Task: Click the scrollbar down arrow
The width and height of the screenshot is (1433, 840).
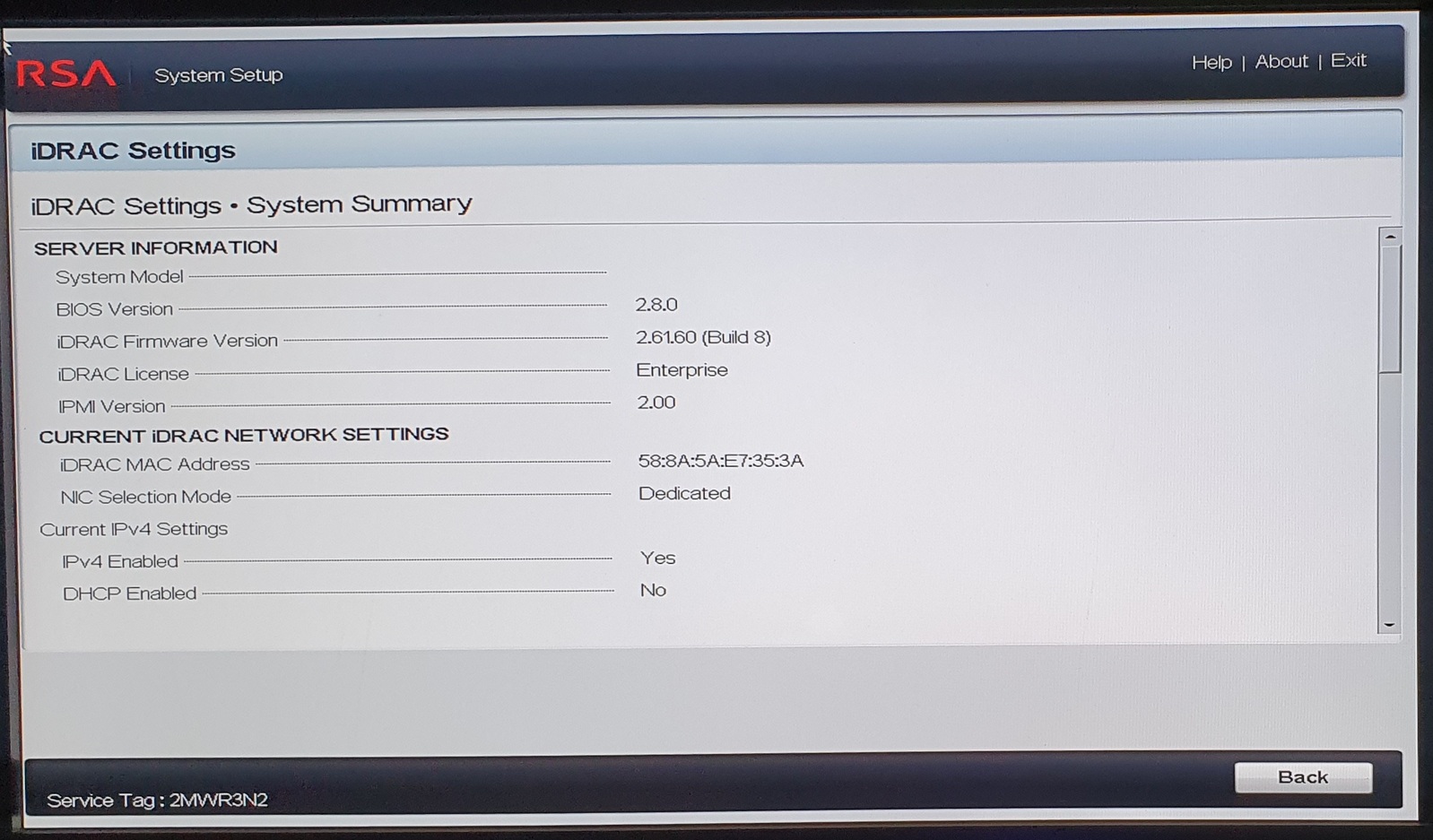Action: pos(1389,624)
